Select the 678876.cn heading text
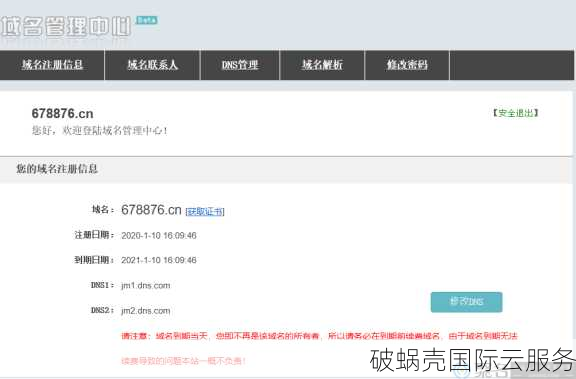The width and height of the screenshot is (576, 379). pyautogui.click(x=62, y=113)
